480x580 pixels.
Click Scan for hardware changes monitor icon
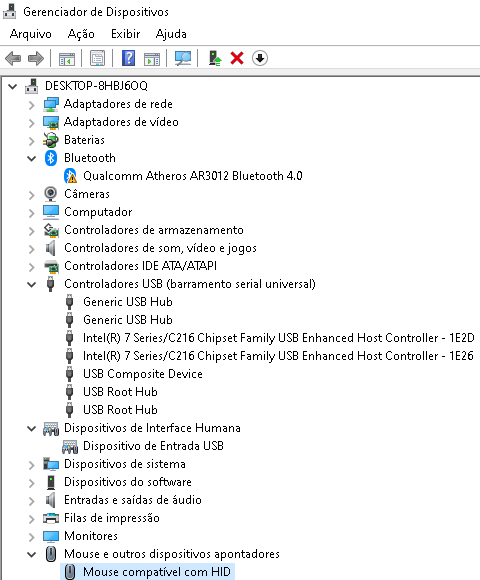click(x=183, y=58)
